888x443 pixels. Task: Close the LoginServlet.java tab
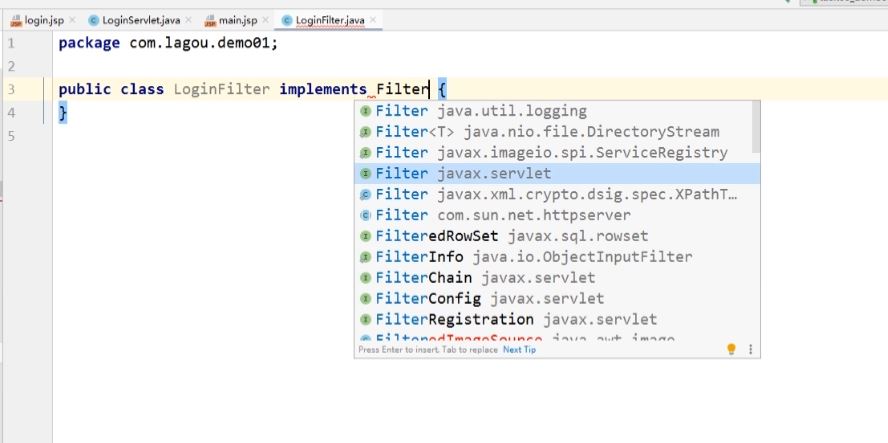coord(188,20)
